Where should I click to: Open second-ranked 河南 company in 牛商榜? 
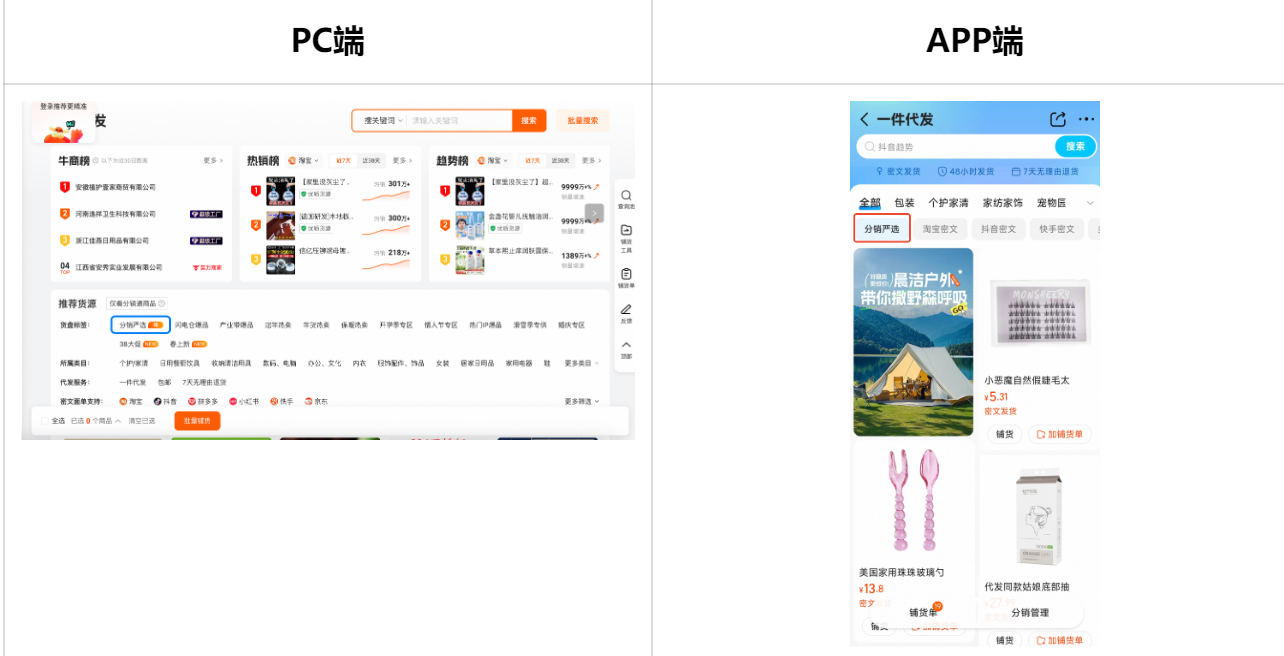(113, 214)
